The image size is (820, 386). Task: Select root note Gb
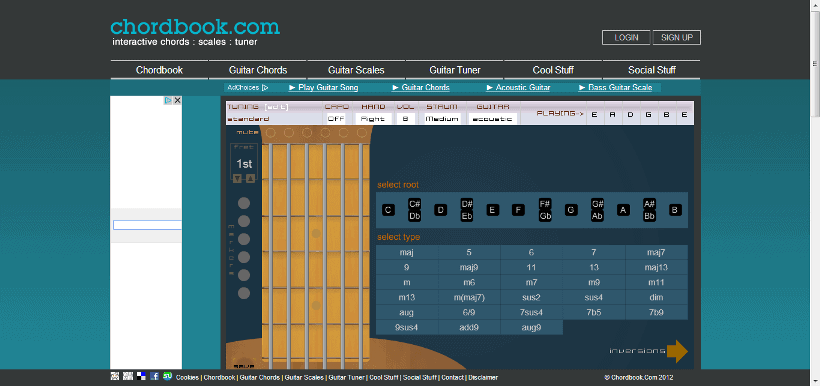(545, 216)
